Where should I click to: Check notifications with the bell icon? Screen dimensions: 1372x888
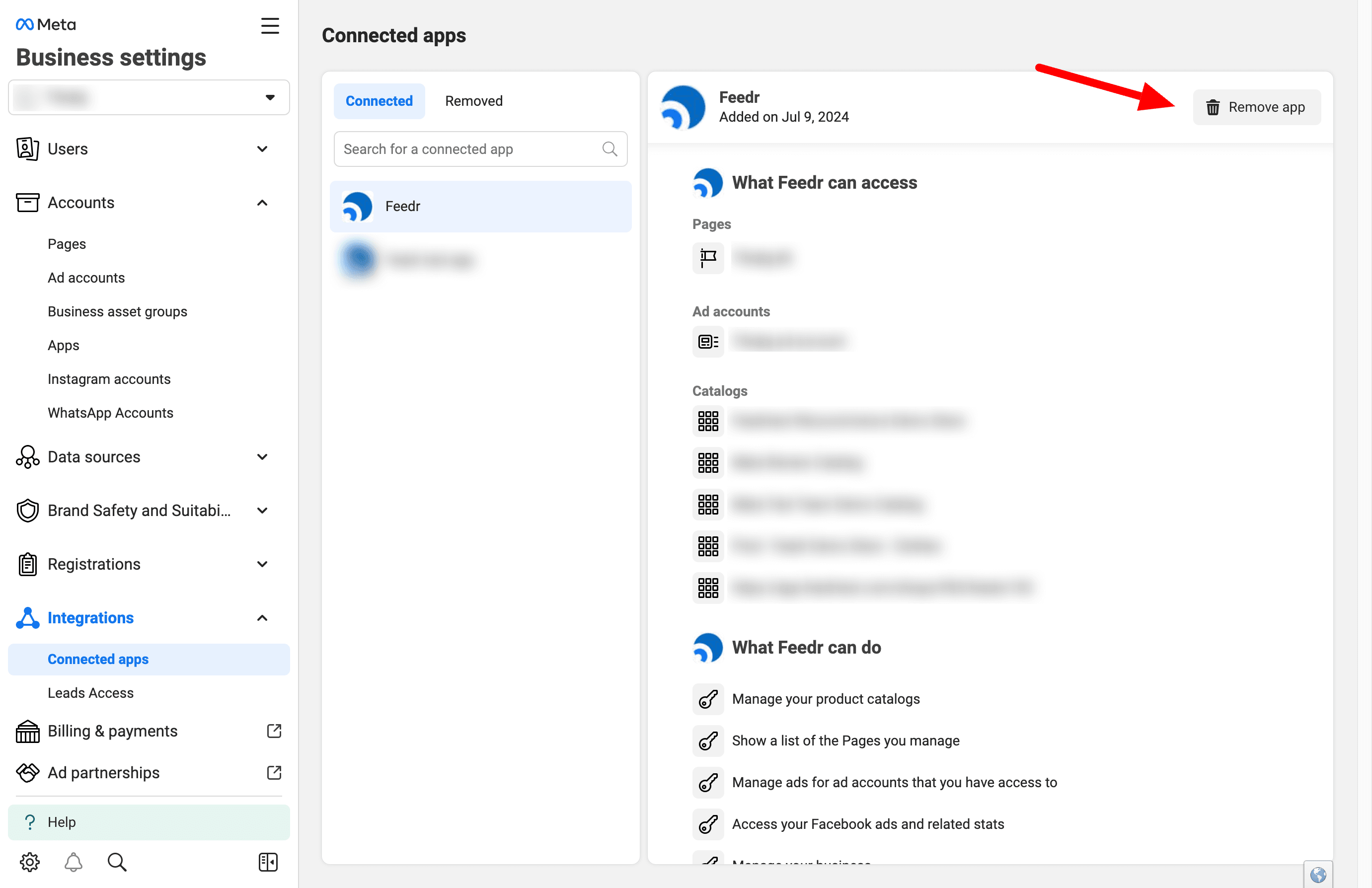(73, 862)
